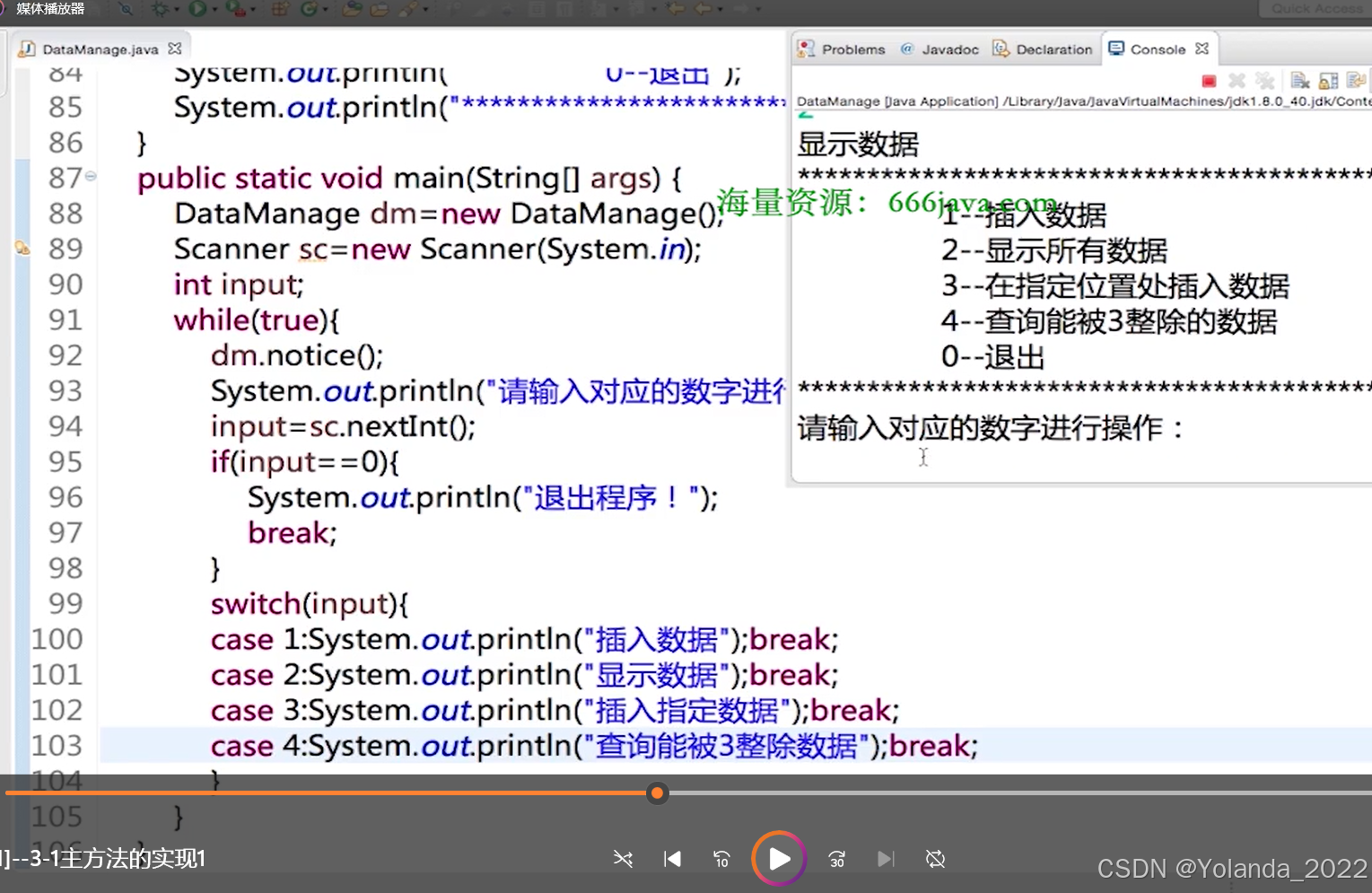Image resolution: width=1372 pixels, height=893 pixels.
Task: Click the '3--在指定位置处插入数据' console line
Action: pyautogui.click(x=1114, y=285)
